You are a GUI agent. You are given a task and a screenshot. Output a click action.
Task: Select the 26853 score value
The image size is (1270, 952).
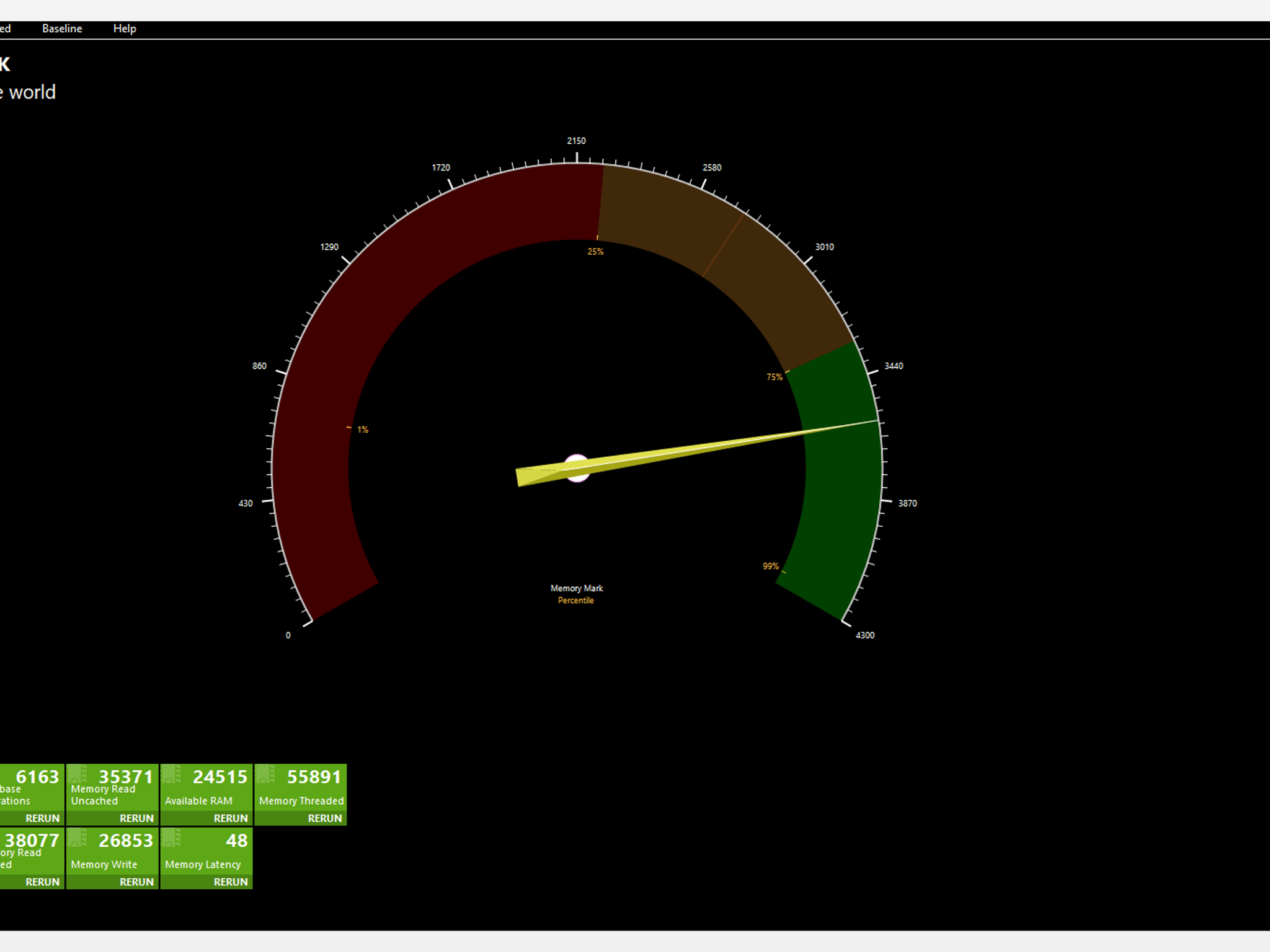click(x=126, y=840)
